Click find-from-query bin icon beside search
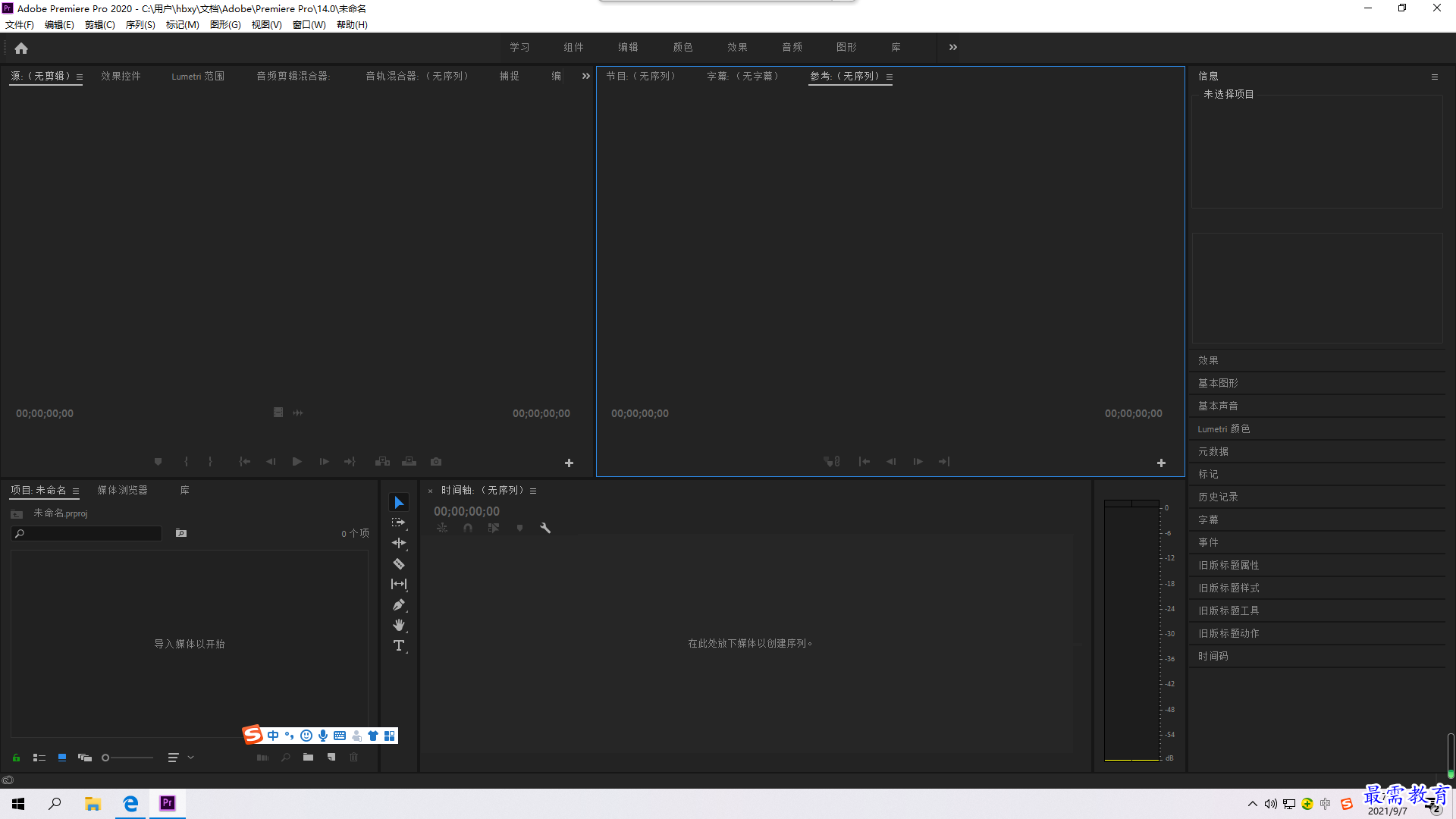Viewport: 1456px width, 819px height. [x=181, y=533]
